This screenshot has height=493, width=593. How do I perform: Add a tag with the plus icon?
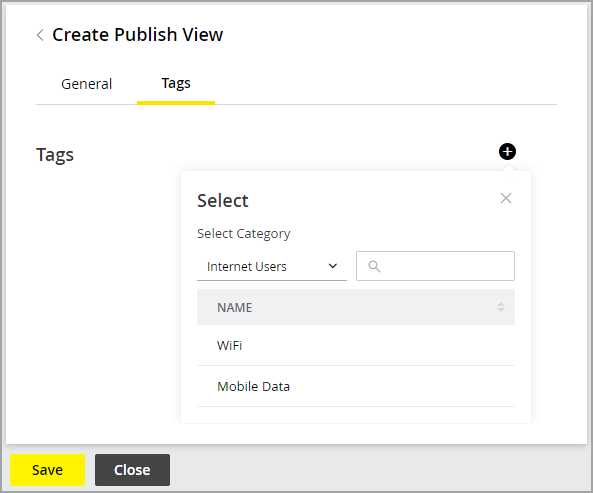coord(507,152)
